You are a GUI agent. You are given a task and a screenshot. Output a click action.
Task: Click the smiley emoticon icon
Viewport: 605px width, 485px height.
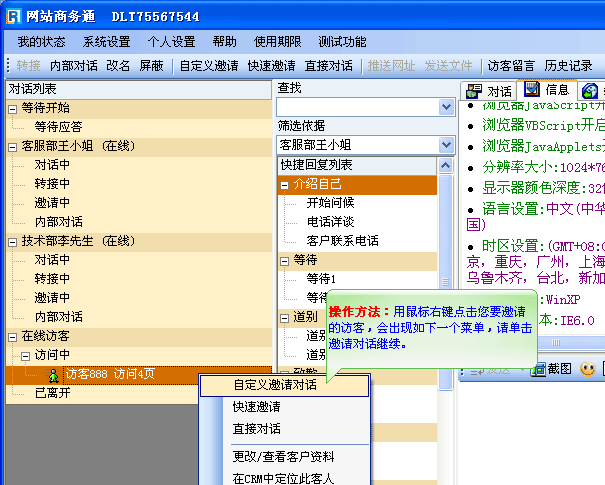tap(588, 369)
